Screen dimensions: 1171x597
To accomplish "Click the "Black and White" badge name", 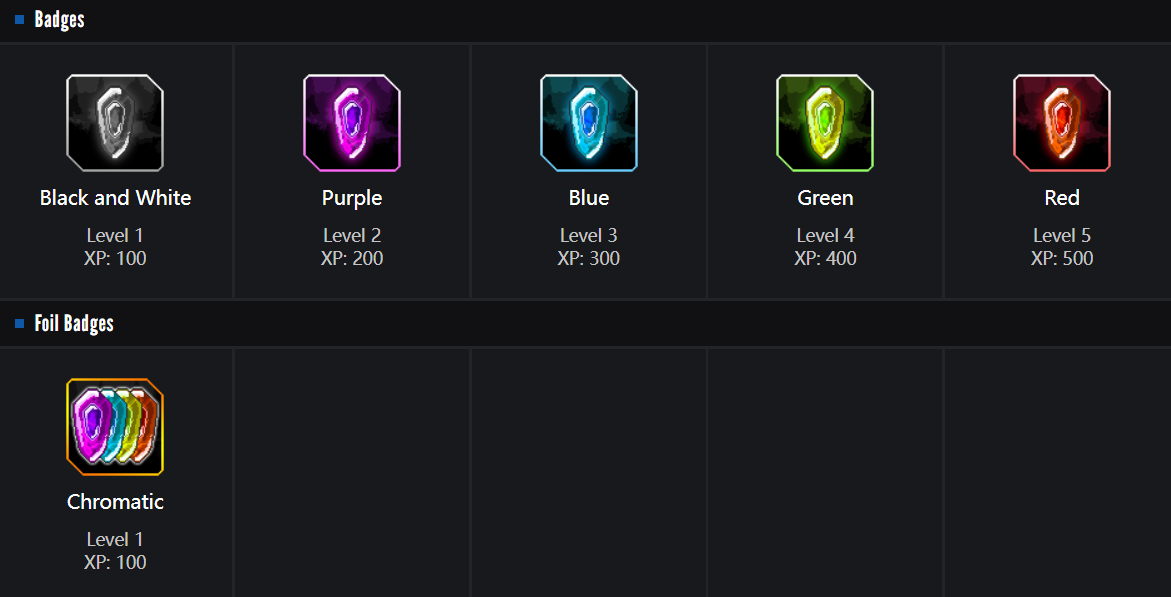I will [115, 198].
